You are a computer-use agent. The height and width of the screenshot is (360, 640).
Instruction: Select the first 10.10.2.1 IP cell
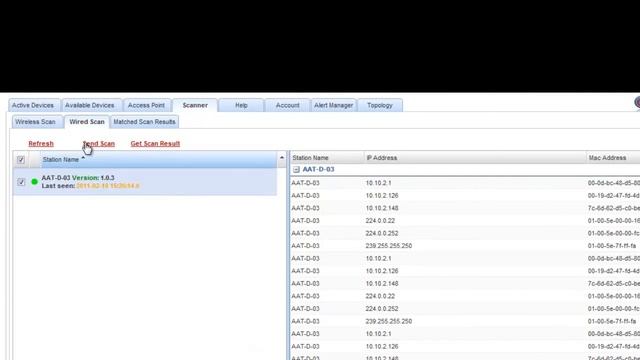(x=378, y=183)
